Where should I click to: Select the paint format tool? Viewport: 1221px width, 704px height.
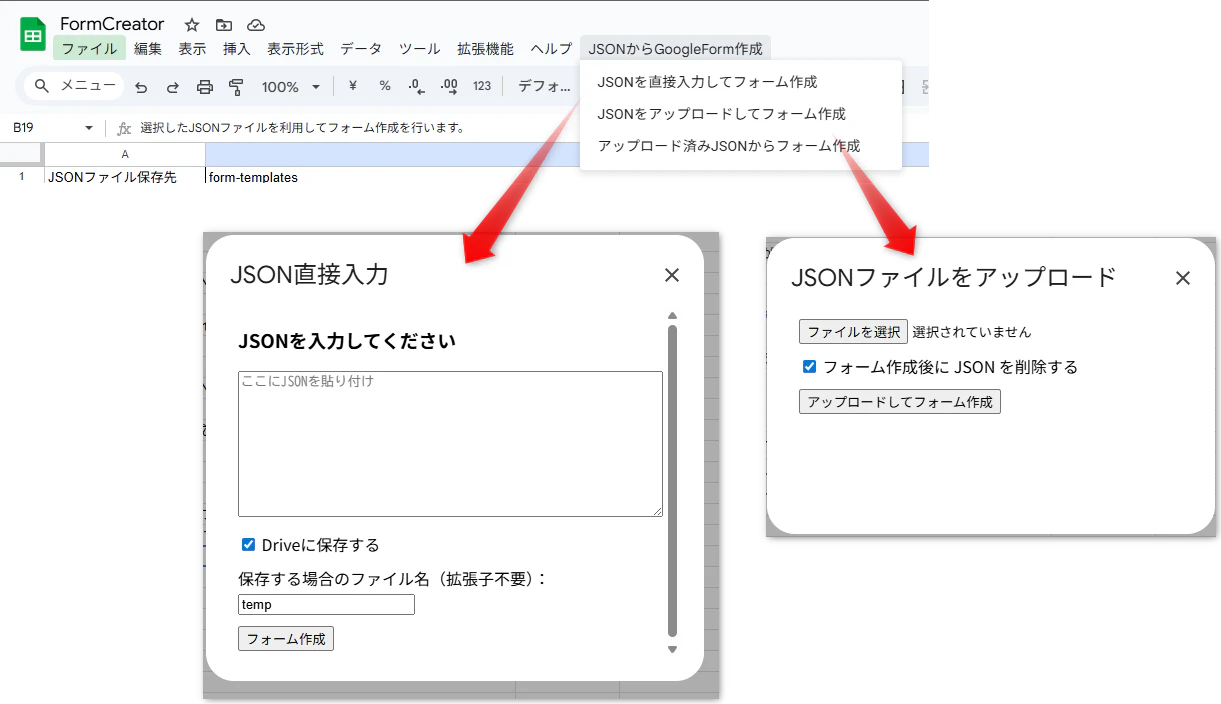[237, 87]
